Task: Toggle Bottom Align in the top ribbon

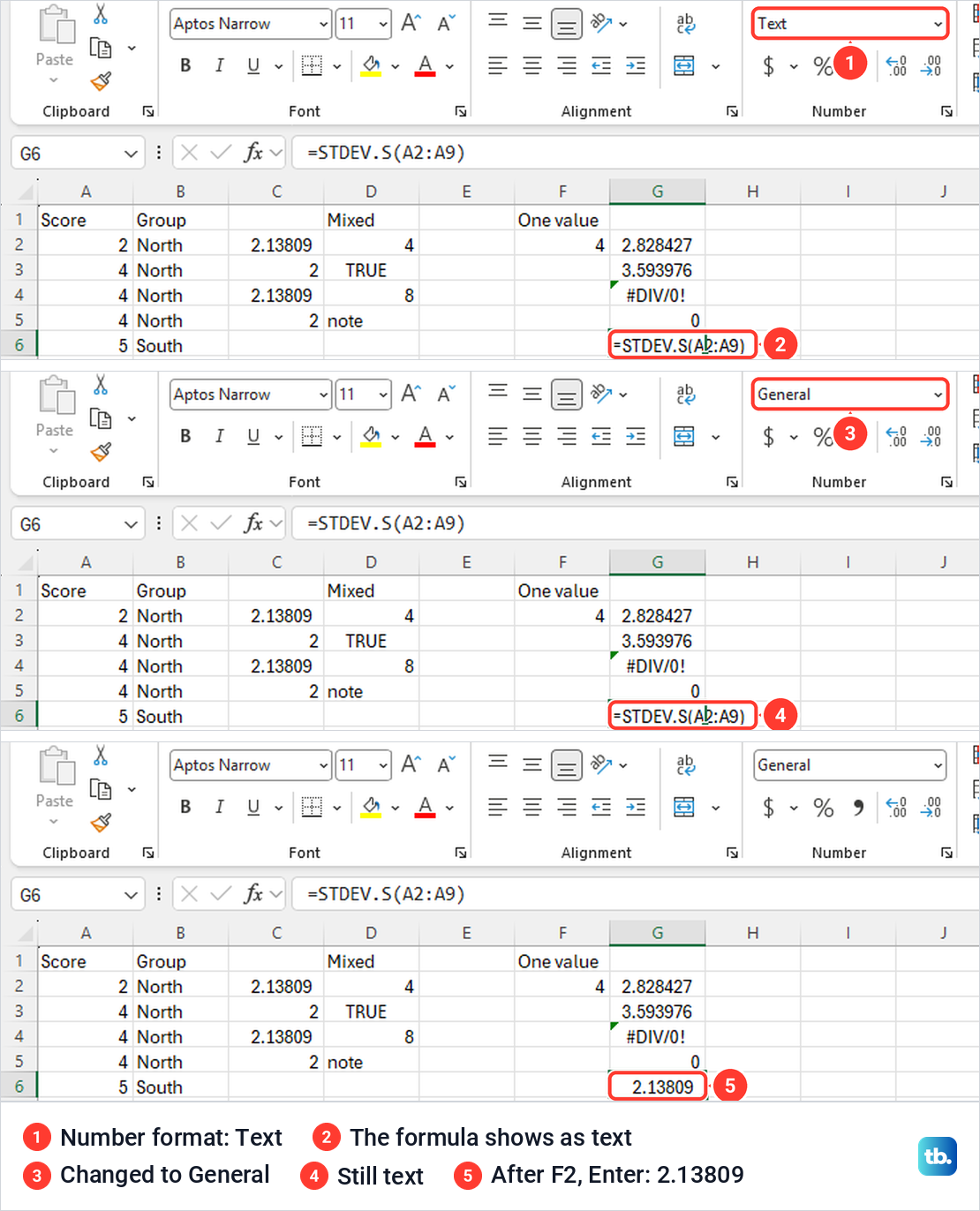Action: point(566,24)
